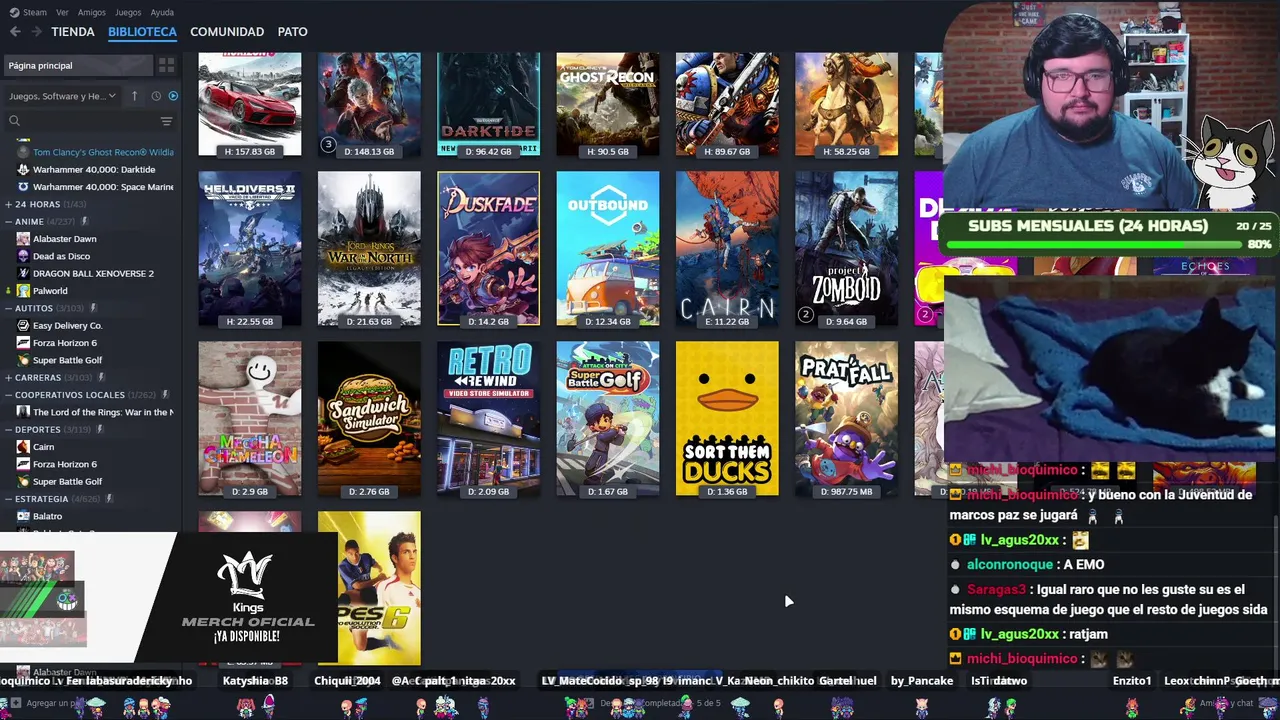Open the Mecha Chameleon game cover

250,419
